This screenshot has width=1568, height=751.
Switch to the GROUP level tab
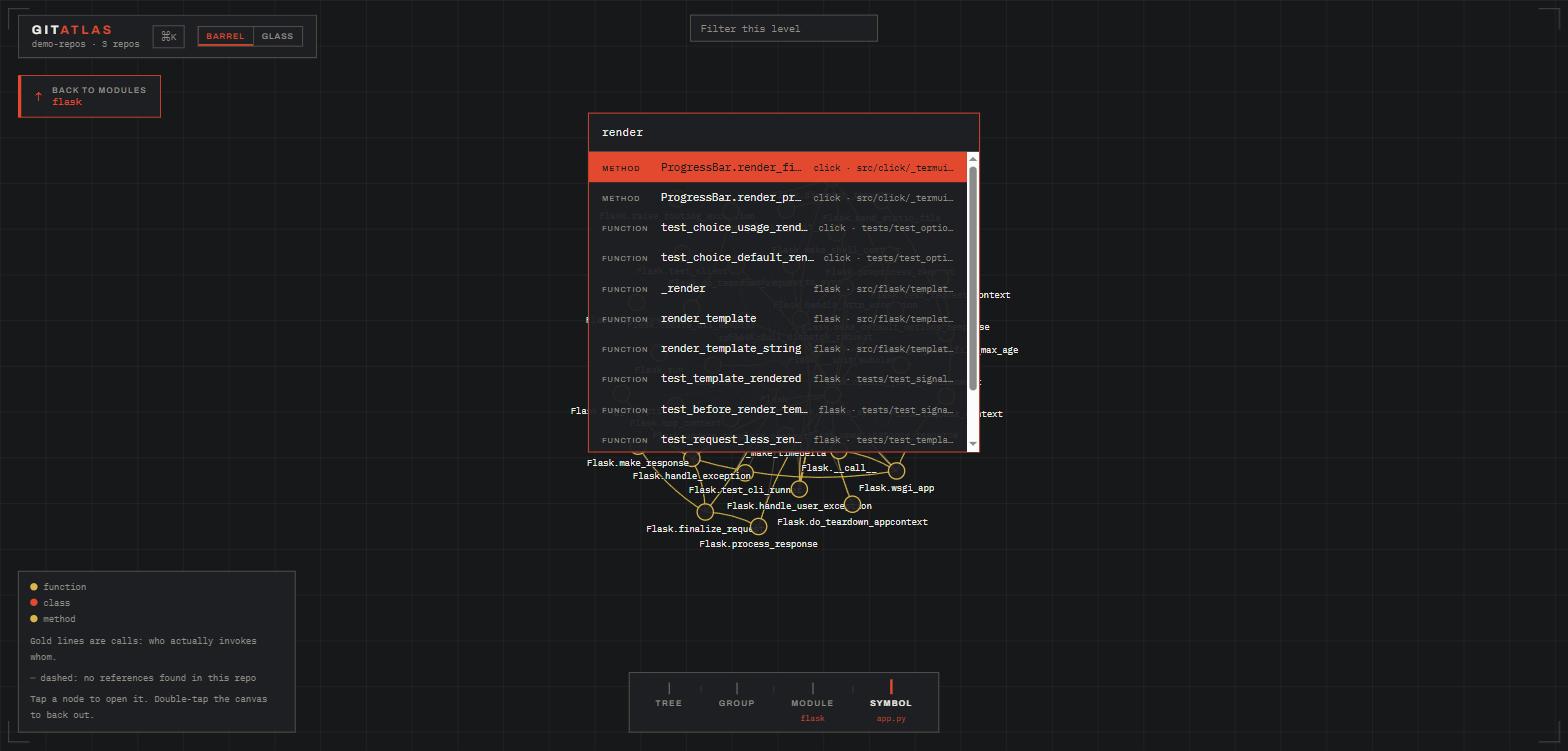click(x=736, y=696)
